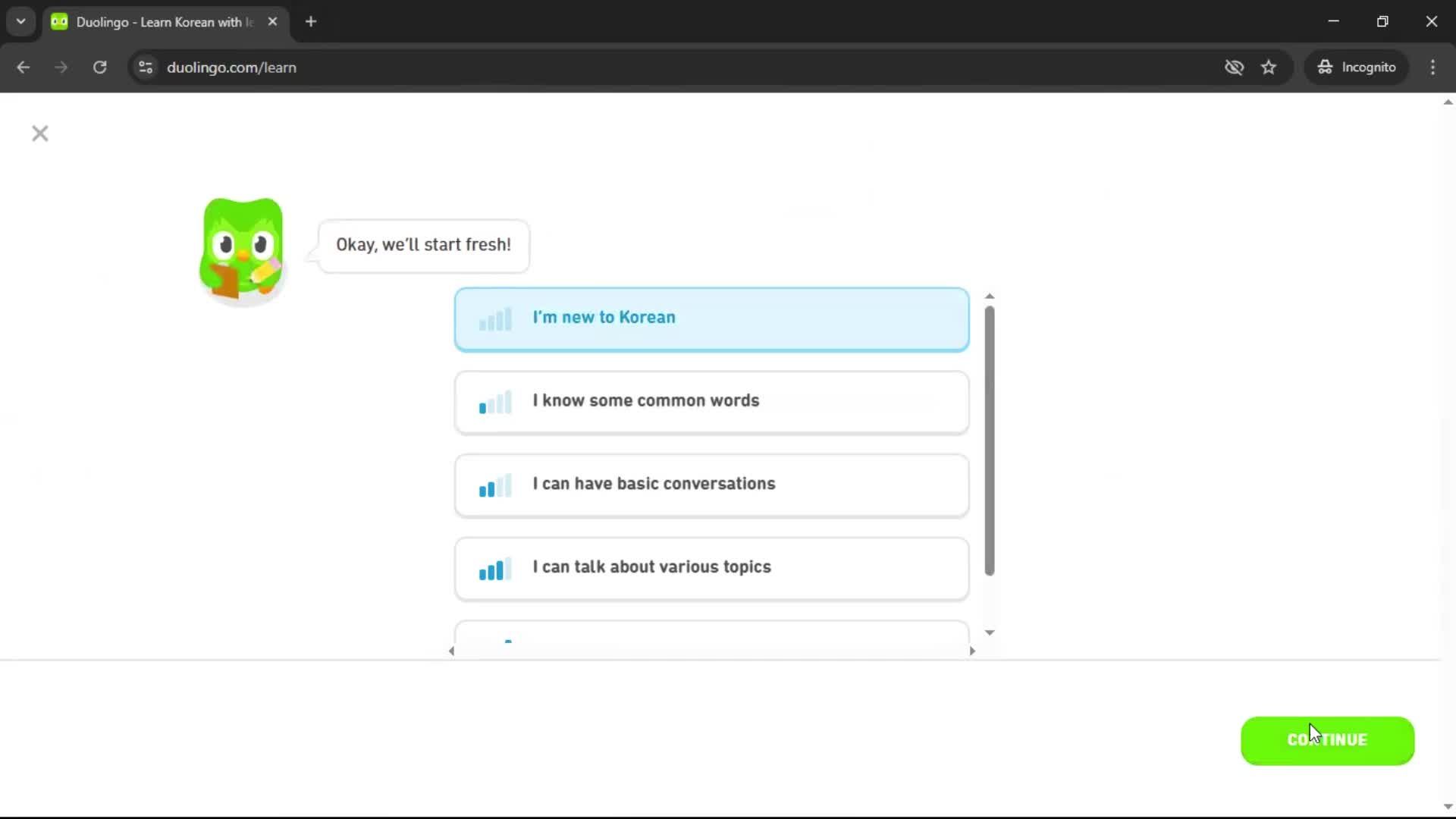Click the Duolingo favicon on the browser tab
Image resolution: width=1456 pixels, height=819 pixels.
(x=59, y=22)
